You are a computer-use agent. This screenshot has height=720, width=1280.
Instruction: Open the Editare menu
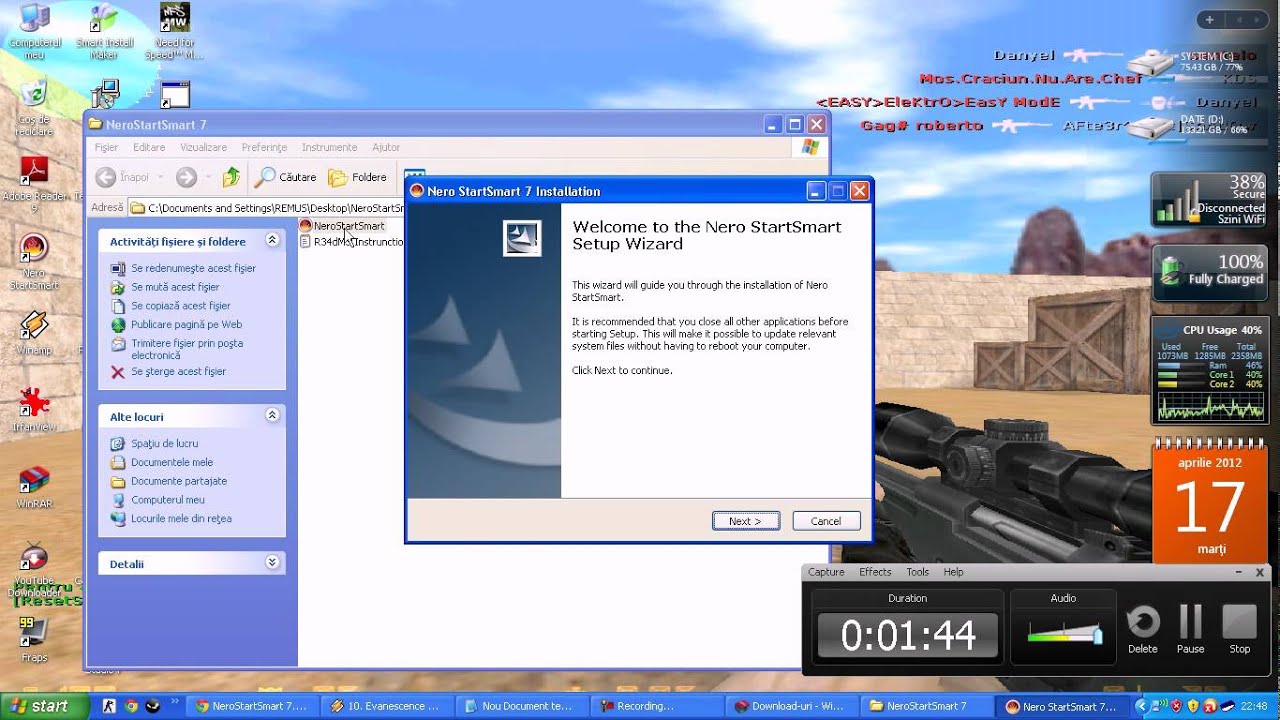point(149,147)
